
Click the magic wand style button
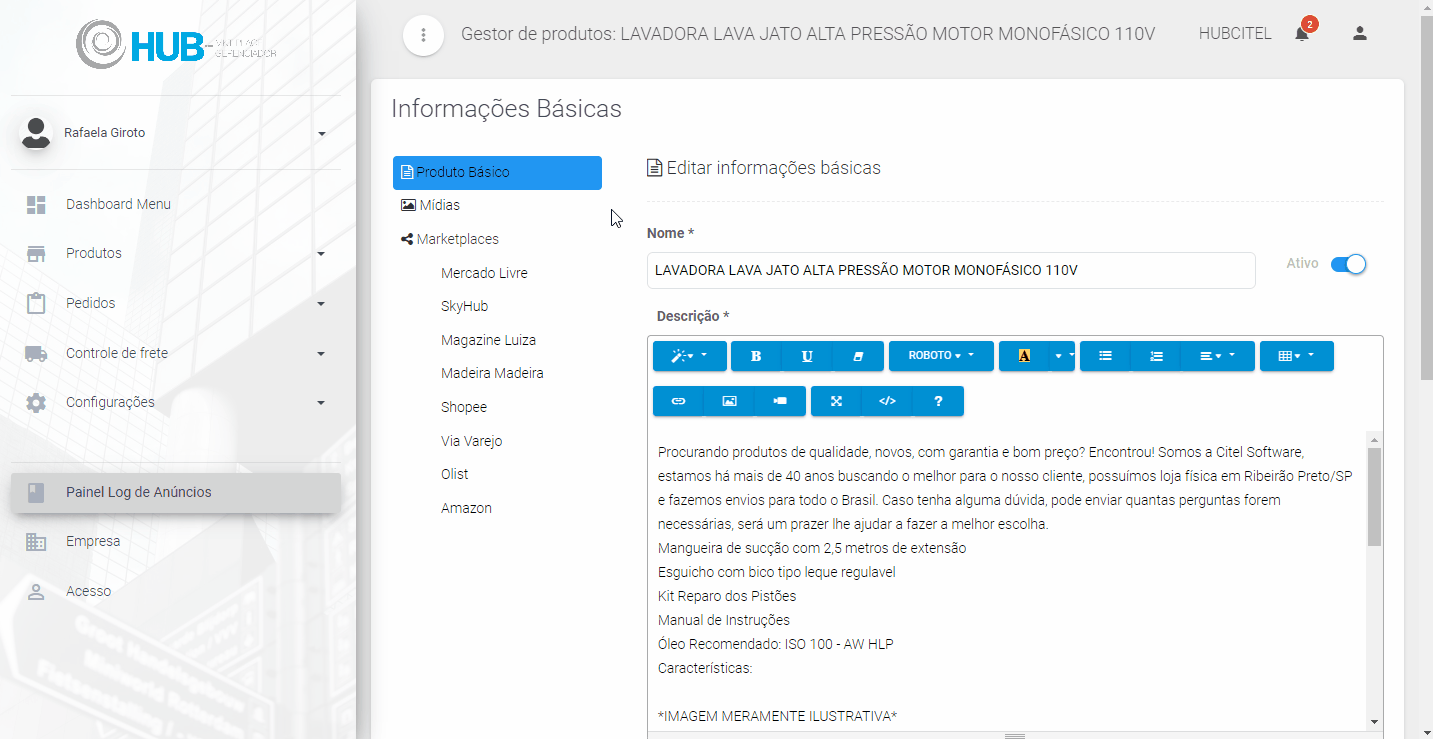tap(689, 356)
